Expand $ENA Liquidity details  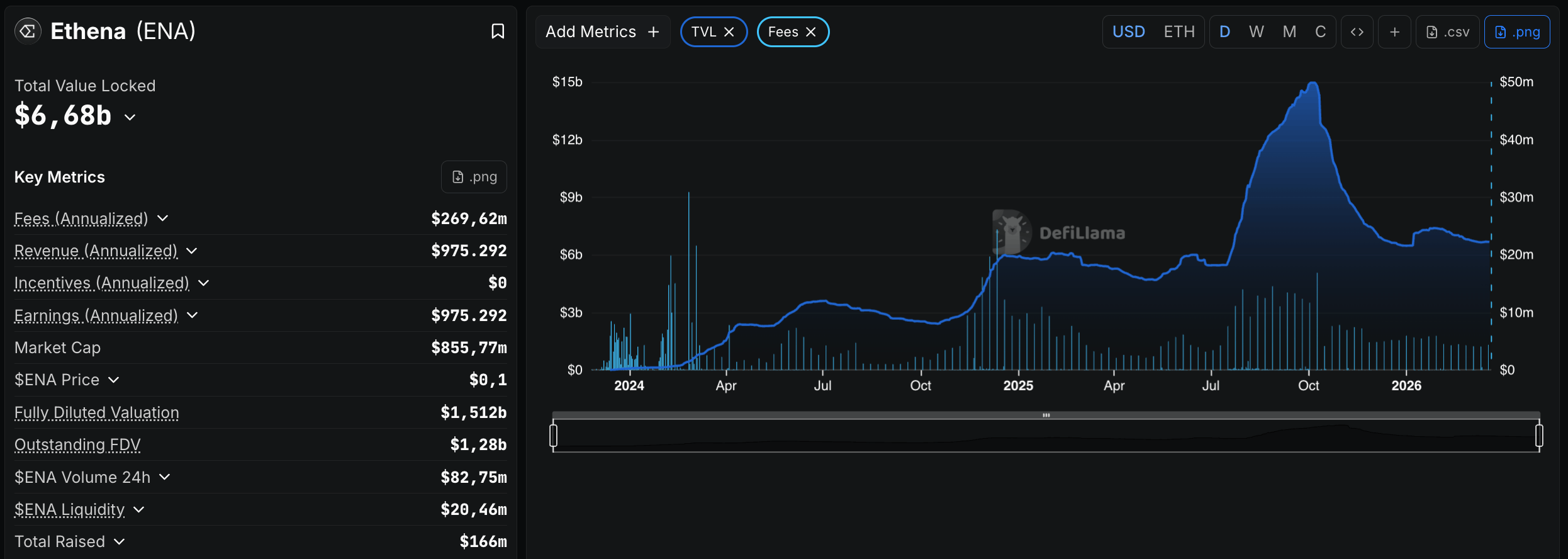click(139, 509)
